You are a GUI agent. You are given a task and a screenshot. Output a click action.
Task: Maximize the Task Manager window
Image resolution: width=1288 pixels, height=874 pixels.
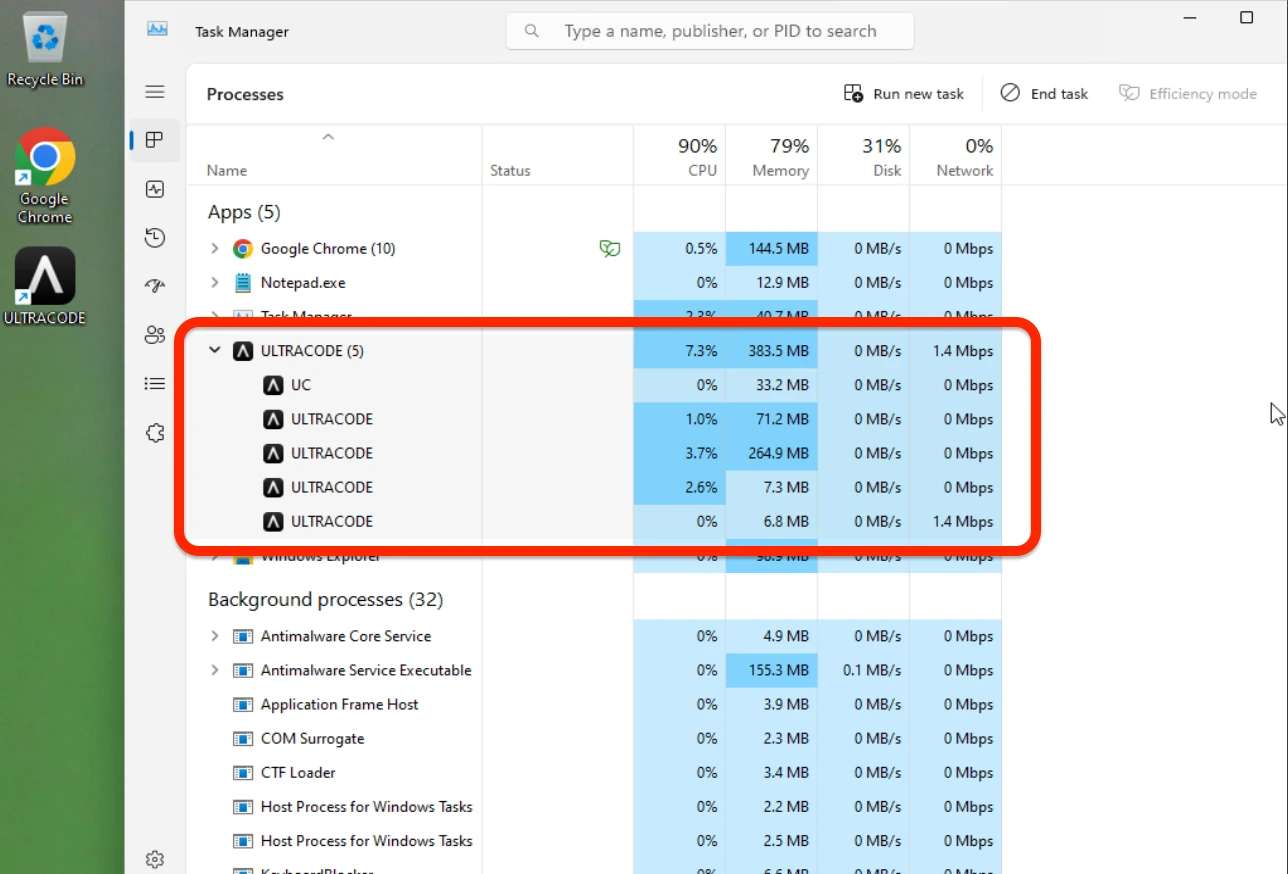coord(1246,17)
